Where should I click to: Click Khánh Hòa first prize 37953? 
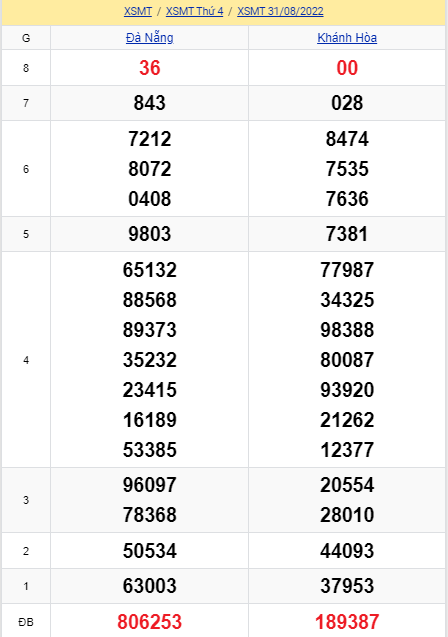coord(347,586)
